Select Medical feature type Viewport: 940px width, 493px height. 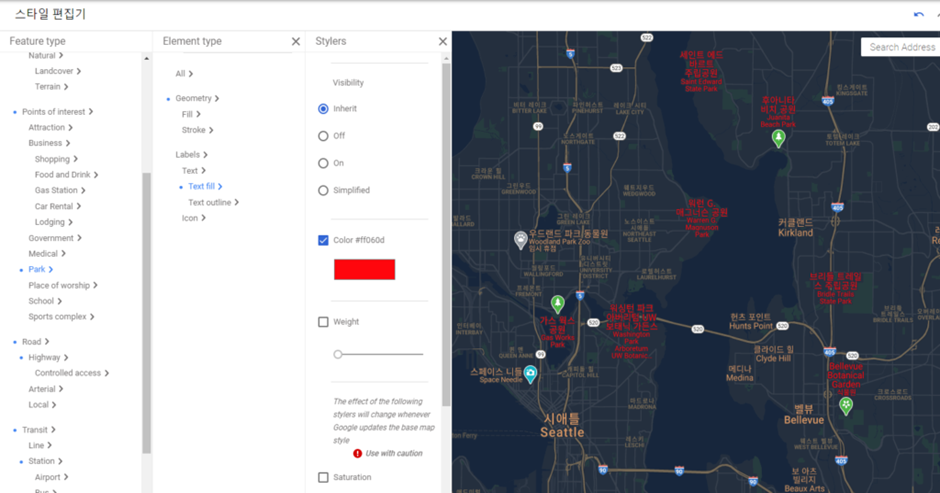[x=47, y=254]
